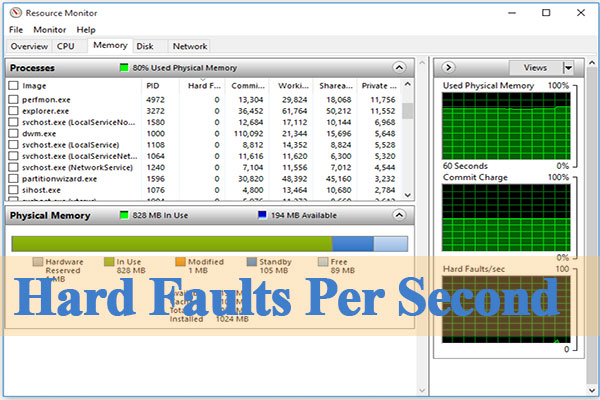Viewport: 600px width, 400px height.
Task: Click process list scrollbar down arrow
Action: [x=408, y=195]
